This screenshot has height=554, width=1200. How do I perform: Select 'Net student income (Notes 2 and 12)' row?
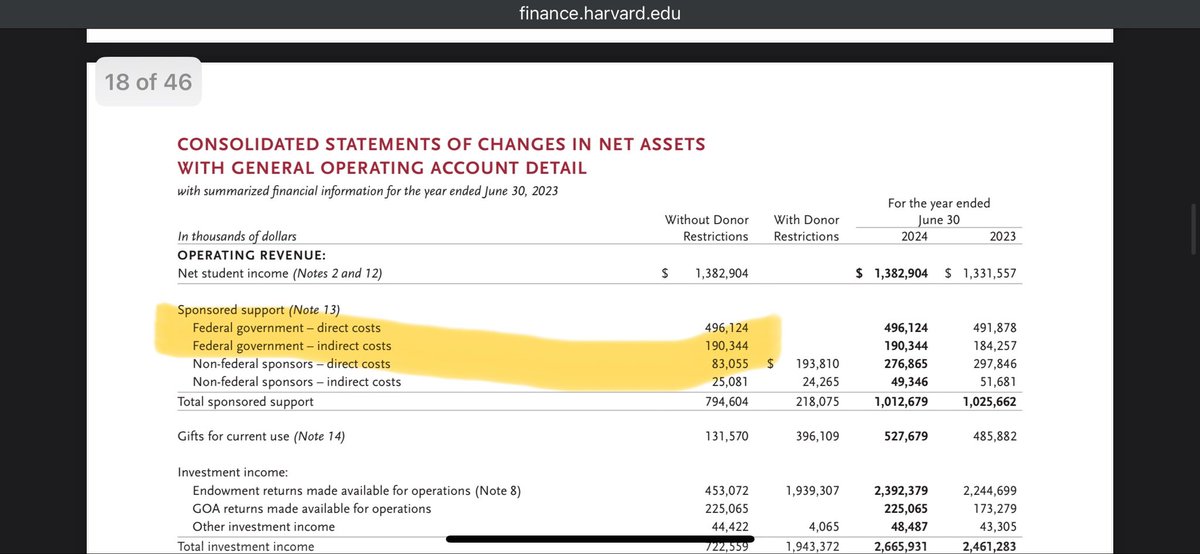click(280, 273)
